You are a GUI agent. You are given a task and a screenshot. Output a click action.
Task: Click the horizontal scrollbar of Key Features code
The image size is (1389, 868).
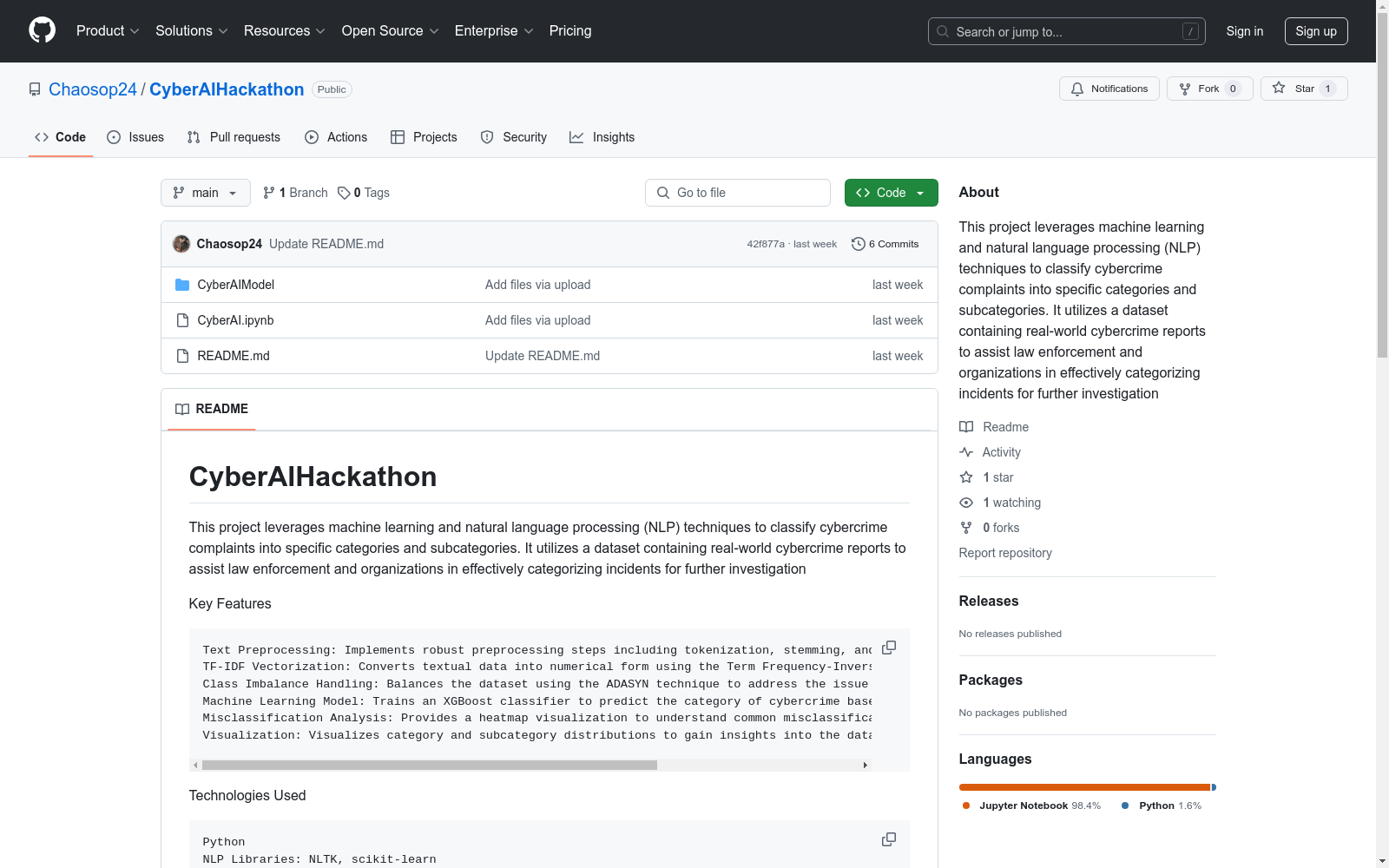(x=430, y=766)
